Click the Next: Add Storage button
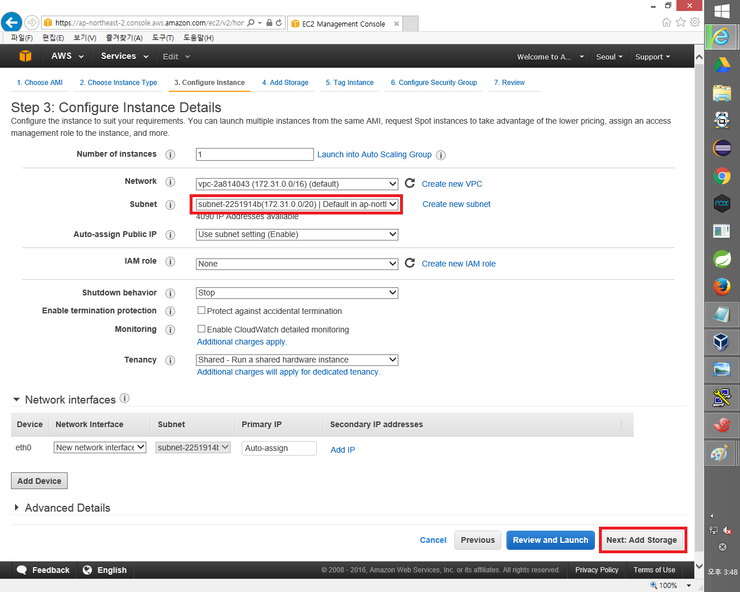The width and height of the screenshot is (740, 592). (x=641, y=540)
